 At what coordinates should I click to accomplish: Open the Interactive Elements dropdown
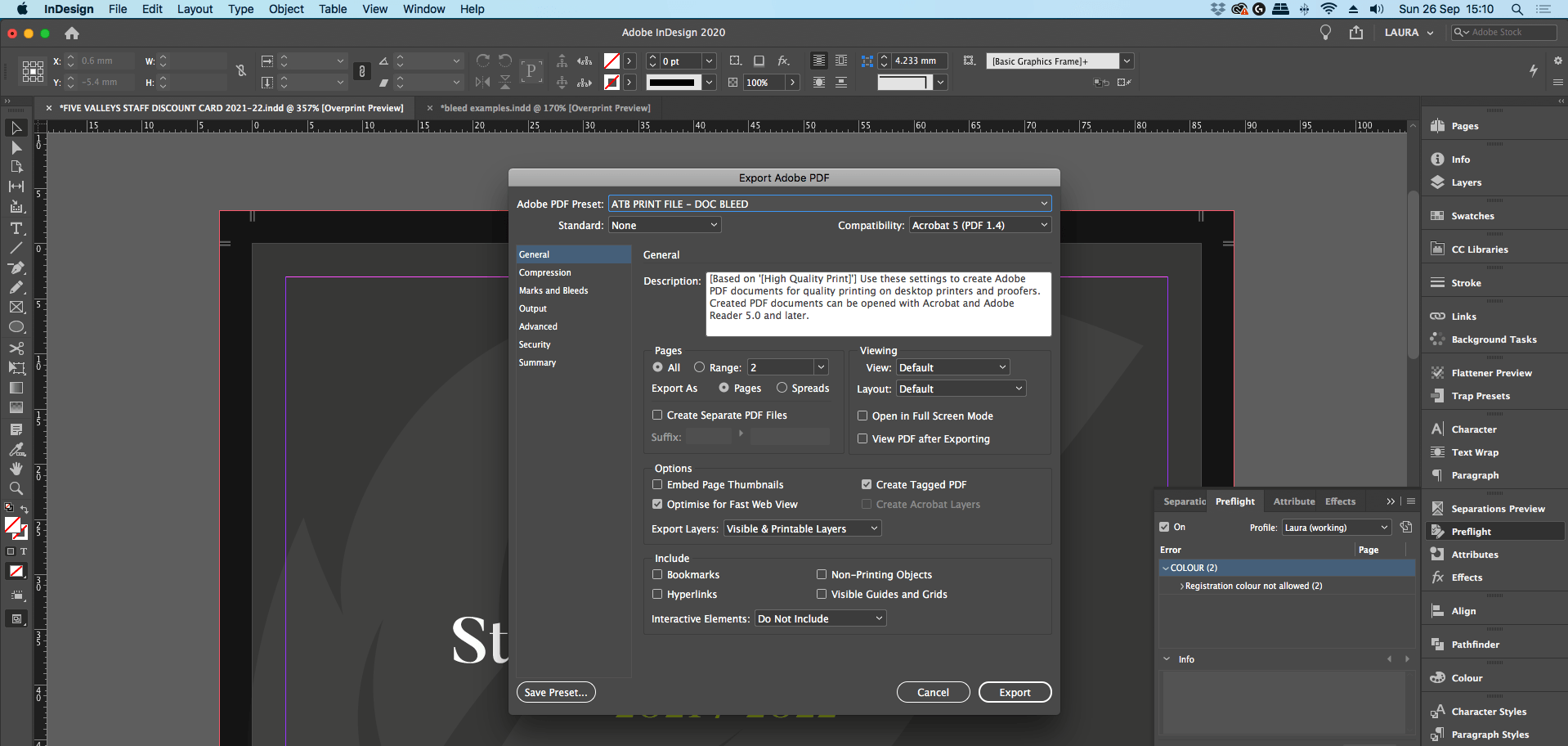click(821, 618)
